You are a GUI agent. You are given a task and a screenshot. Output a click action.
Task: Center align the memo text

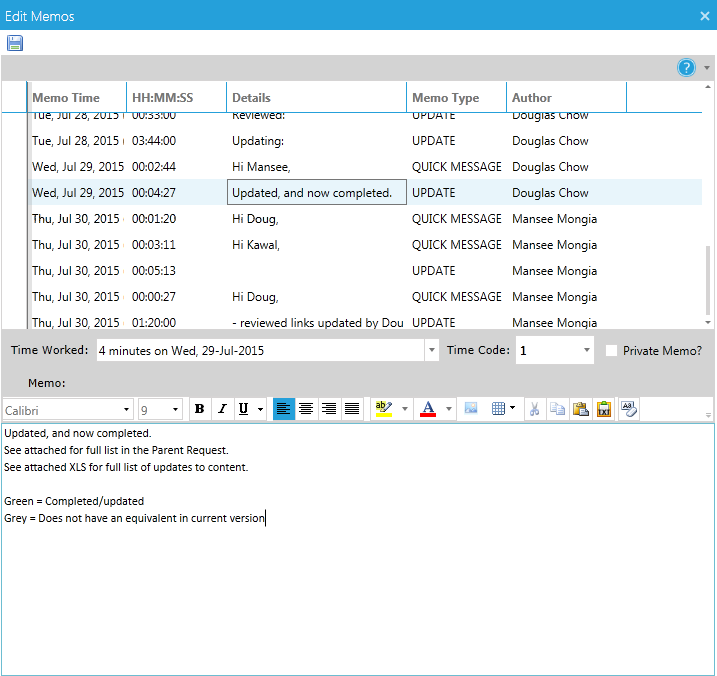pos(306,409)
